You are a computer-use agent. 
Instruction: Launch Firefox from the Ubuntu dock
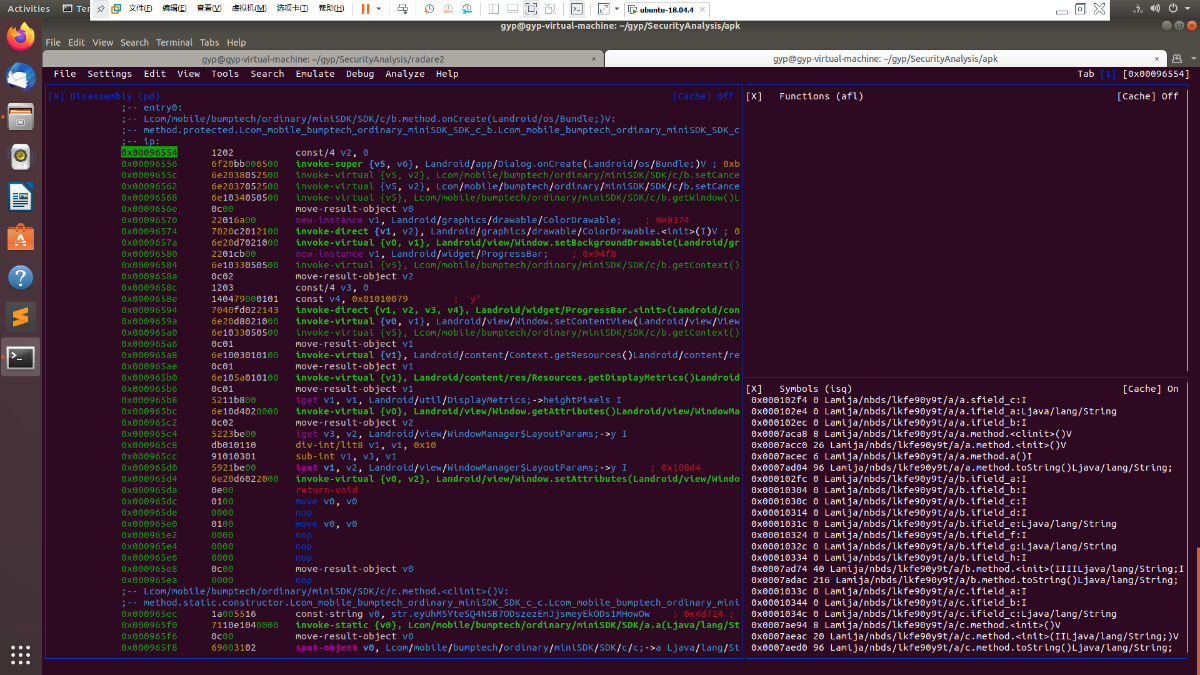click(21, 38)
